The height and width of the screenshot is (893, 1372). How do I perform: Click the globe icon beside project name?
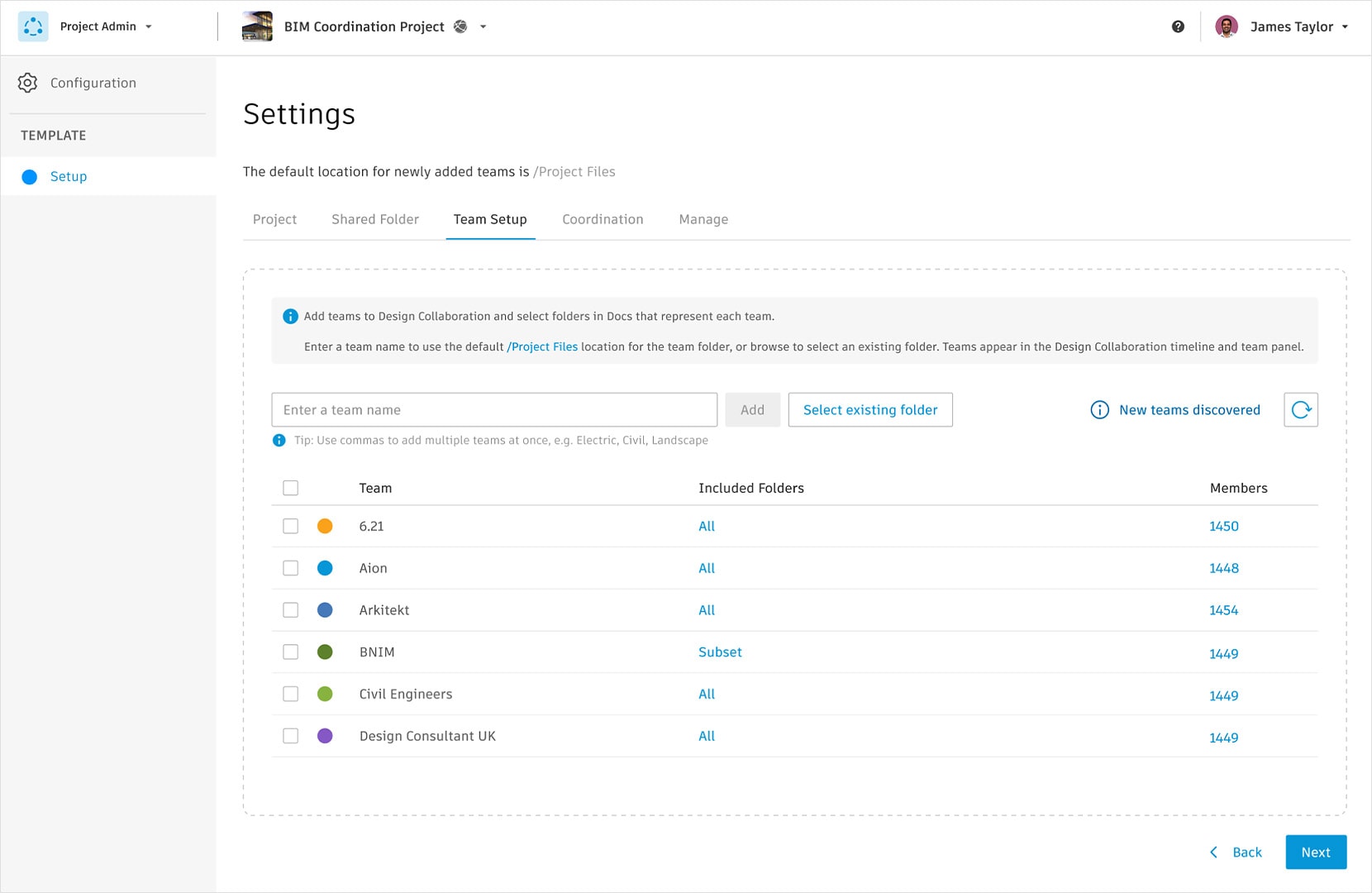click(460, 26)
